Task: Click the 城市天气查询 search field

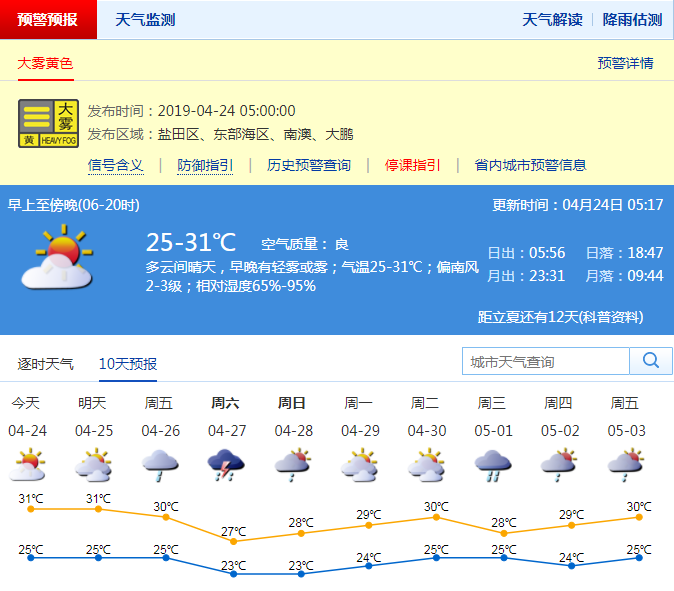Action: click(546, 361)
